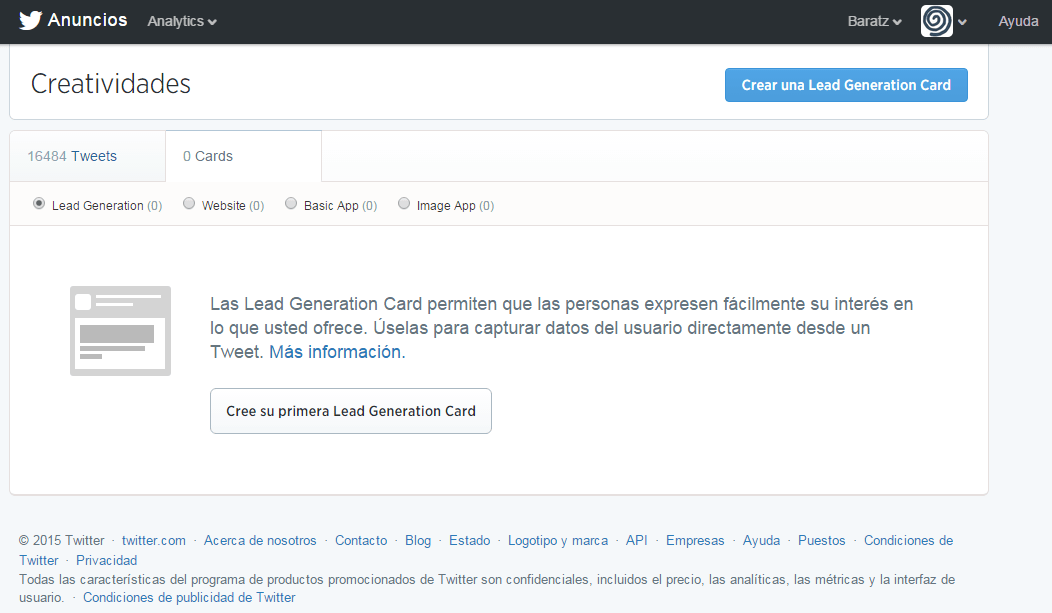
Task: Check the Estado footer link
Action: (x=470, y=541)
